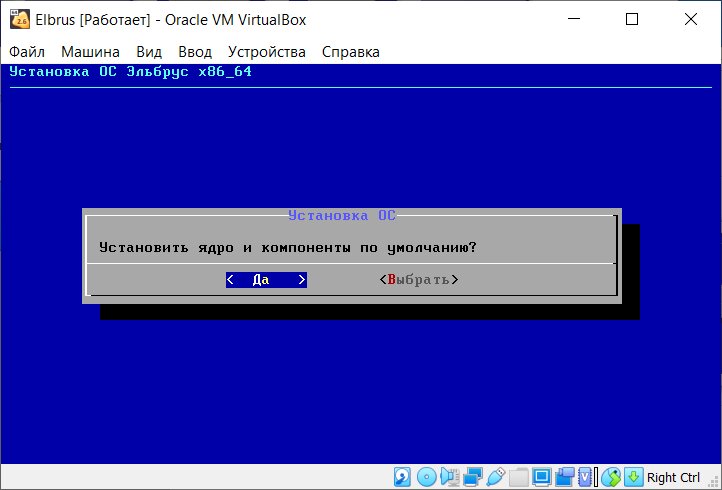This screenshot has width=722, height=490.
Task: Close the Elbrus VM window
Action: (691, 19)
